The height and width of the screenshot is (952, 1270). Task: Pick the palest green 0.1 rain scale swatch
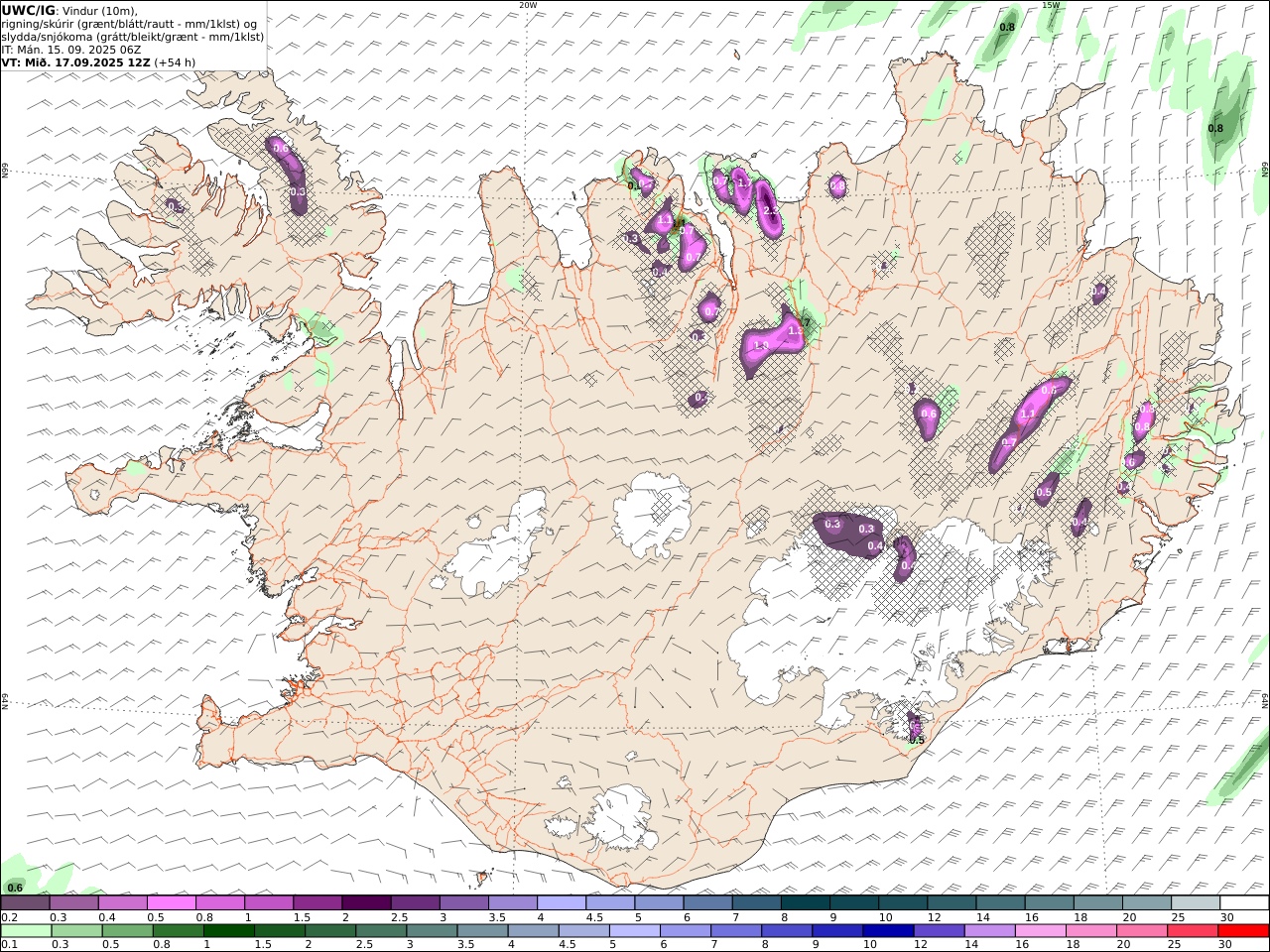tap(26, 931)
